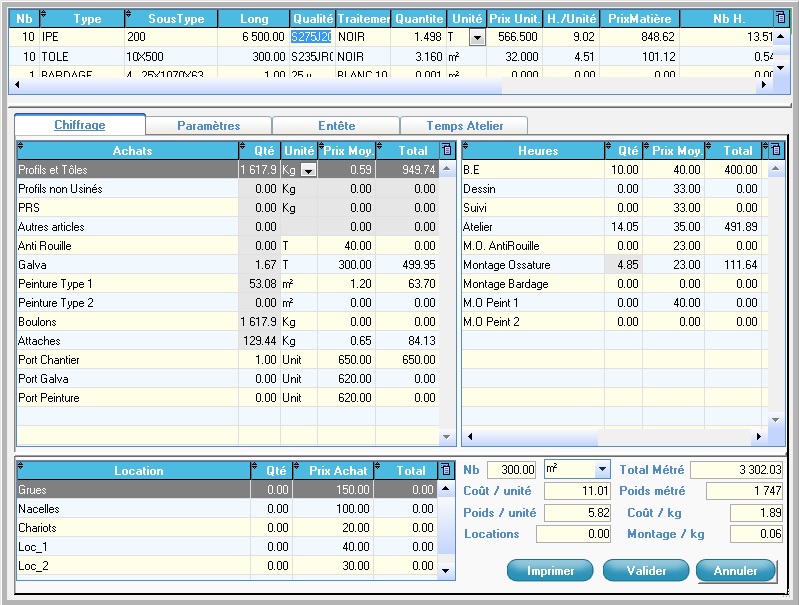This screenshot has width=799, height=605.
Task: Click the PrixMatière column header
Action: 640,19
